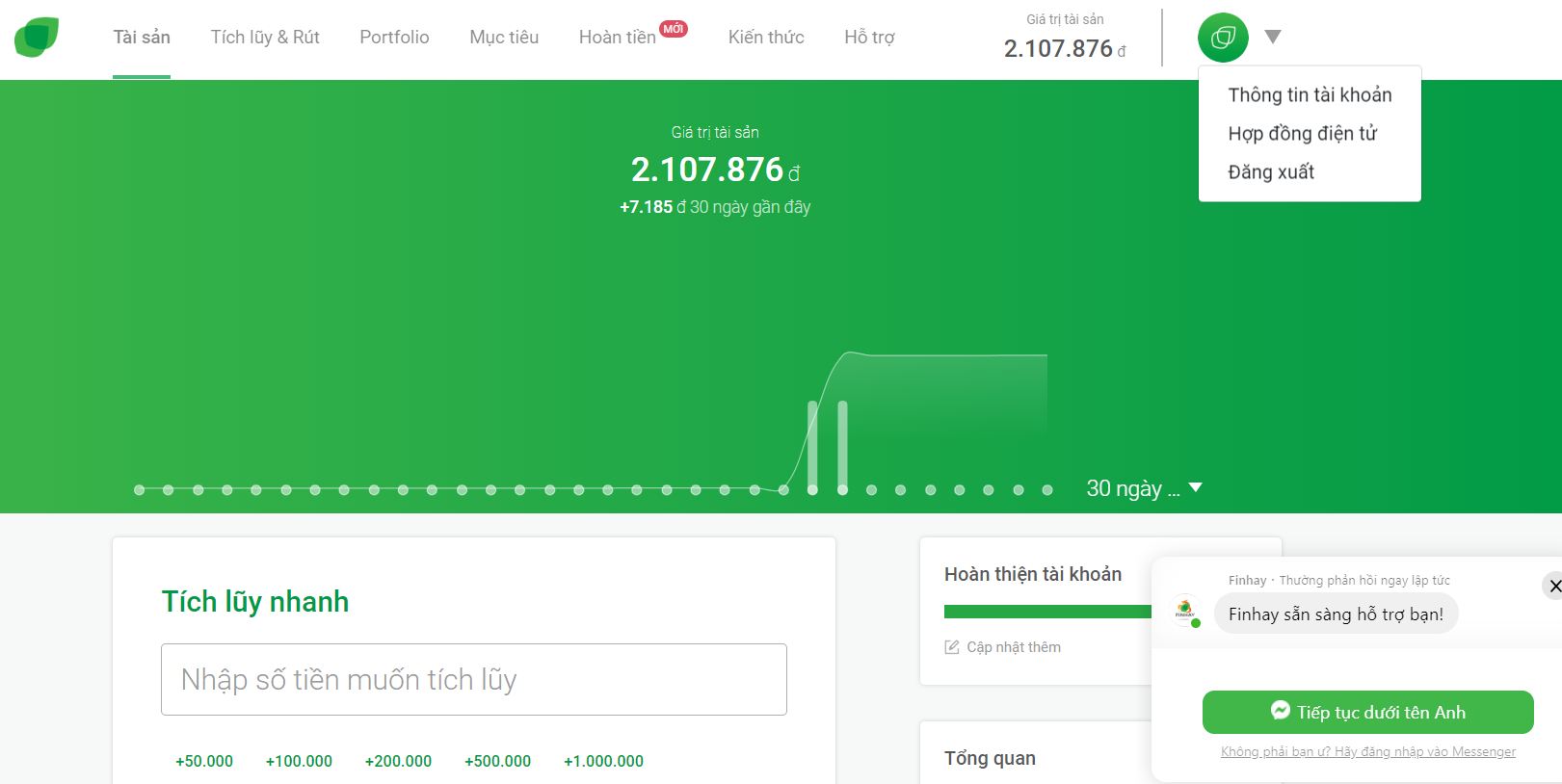Viewport: 1562px width, 784px height.
Task: Click the red MỚI badge on Hoàn tiền
Action: pyautogui.click(x=674, y=29)
